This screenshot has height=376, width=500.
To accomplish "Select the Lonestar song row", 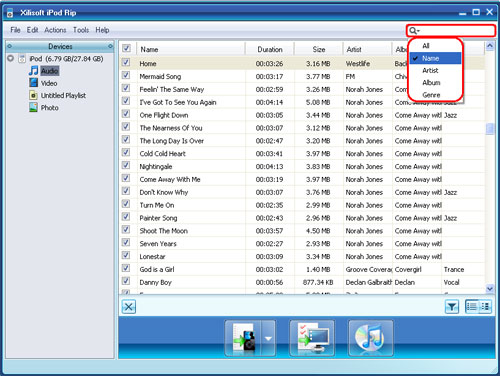I will pyautogui.click(x=302, y=256).
